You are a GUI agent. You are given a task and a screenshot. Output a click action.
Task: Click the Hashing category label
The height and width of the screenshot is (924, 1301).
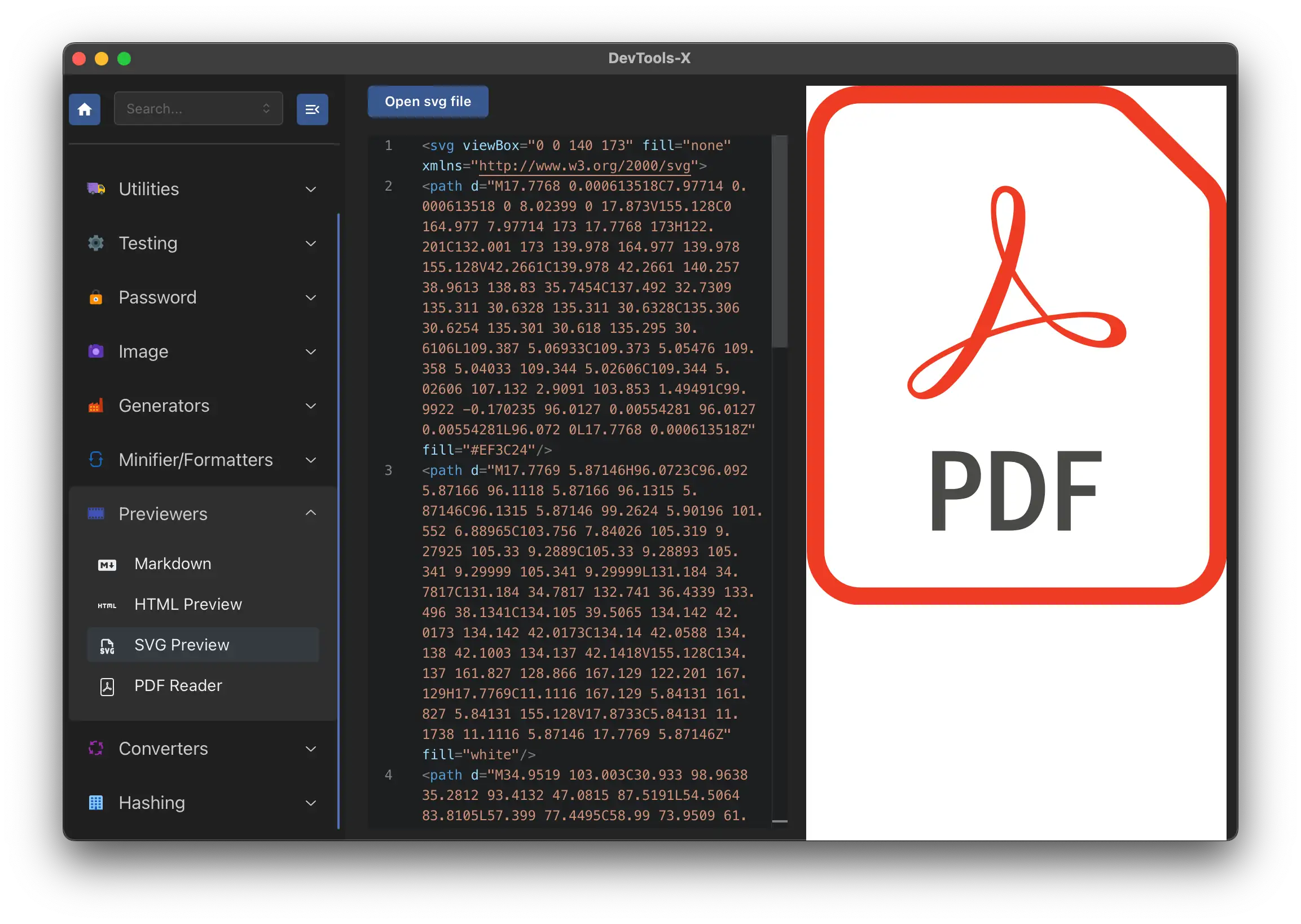click(x=152, y=802)
